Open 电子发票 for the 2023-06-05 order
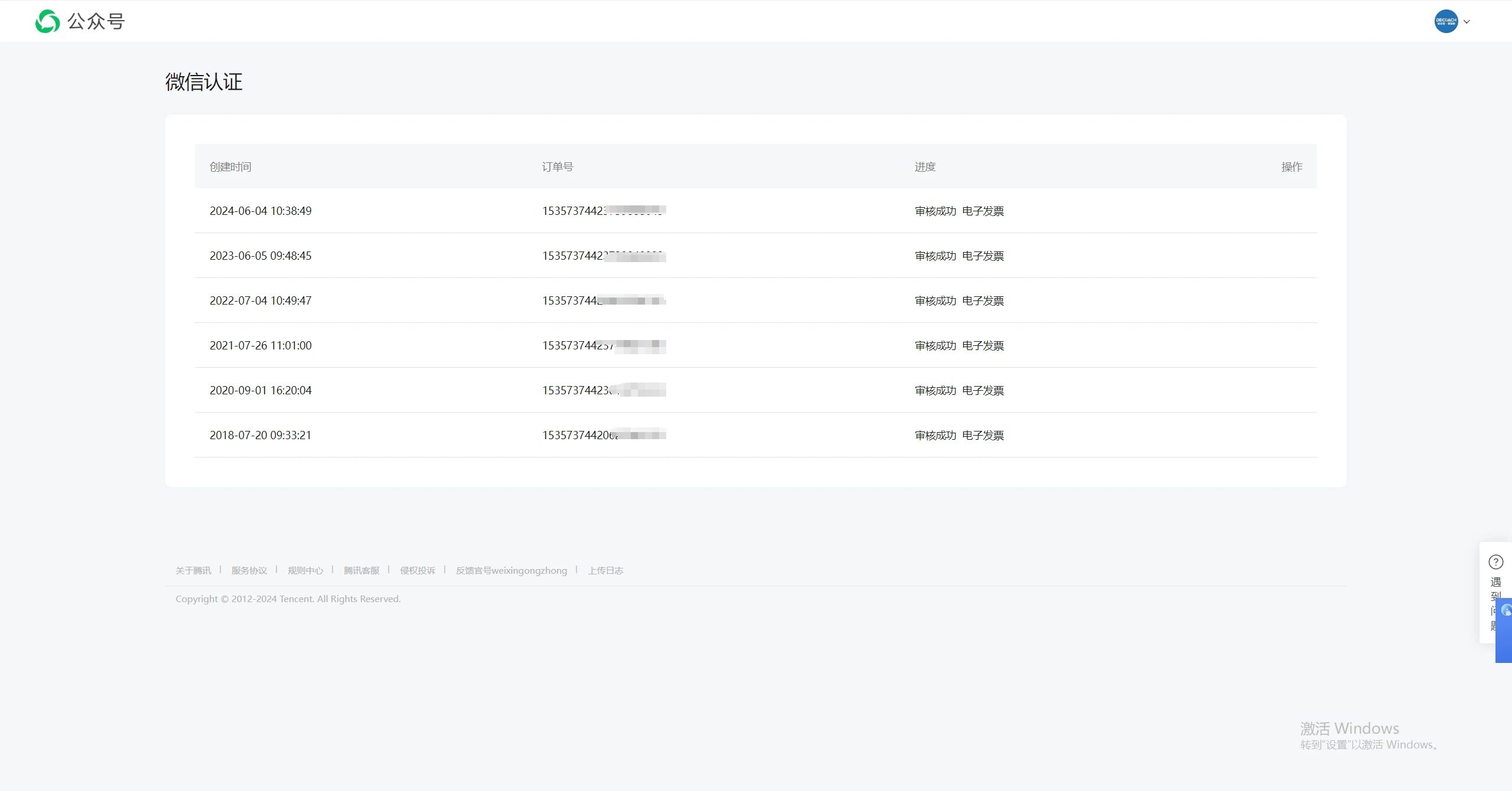Image resolution: width=1512 pixels, height=791 pixels. [983, 256]
